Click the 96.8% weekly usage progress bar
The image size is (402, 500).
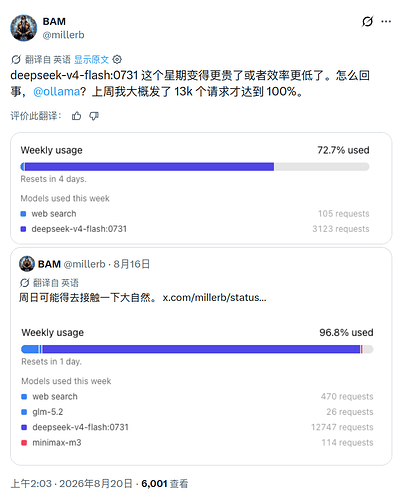click(x=197, y=349)
